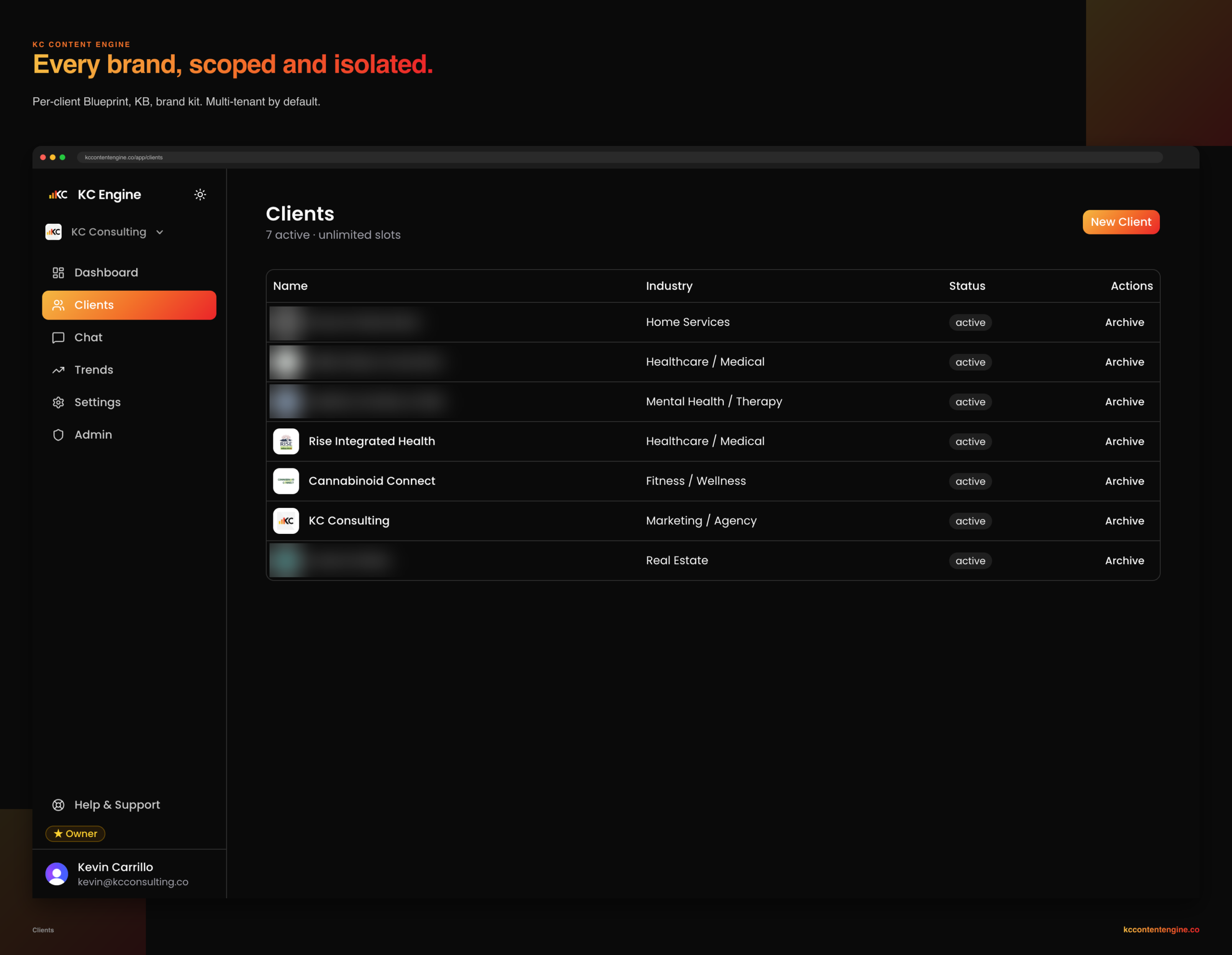Click the Fitness / Wellness cell
This screenshot has width=1232, height=955.
click(695, 481)
